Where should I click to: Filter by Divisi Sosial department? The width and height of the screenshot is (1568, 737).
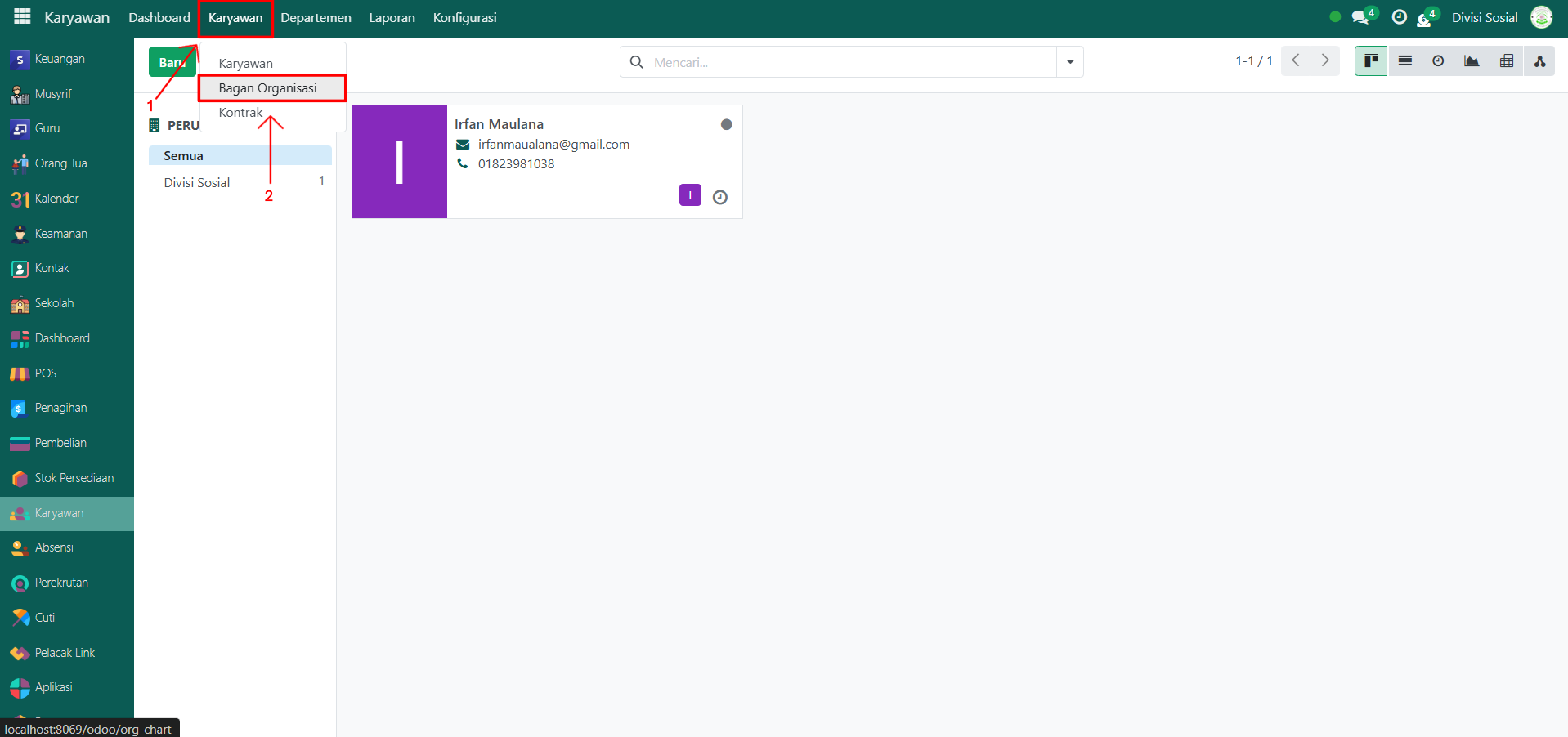point(197,183)
